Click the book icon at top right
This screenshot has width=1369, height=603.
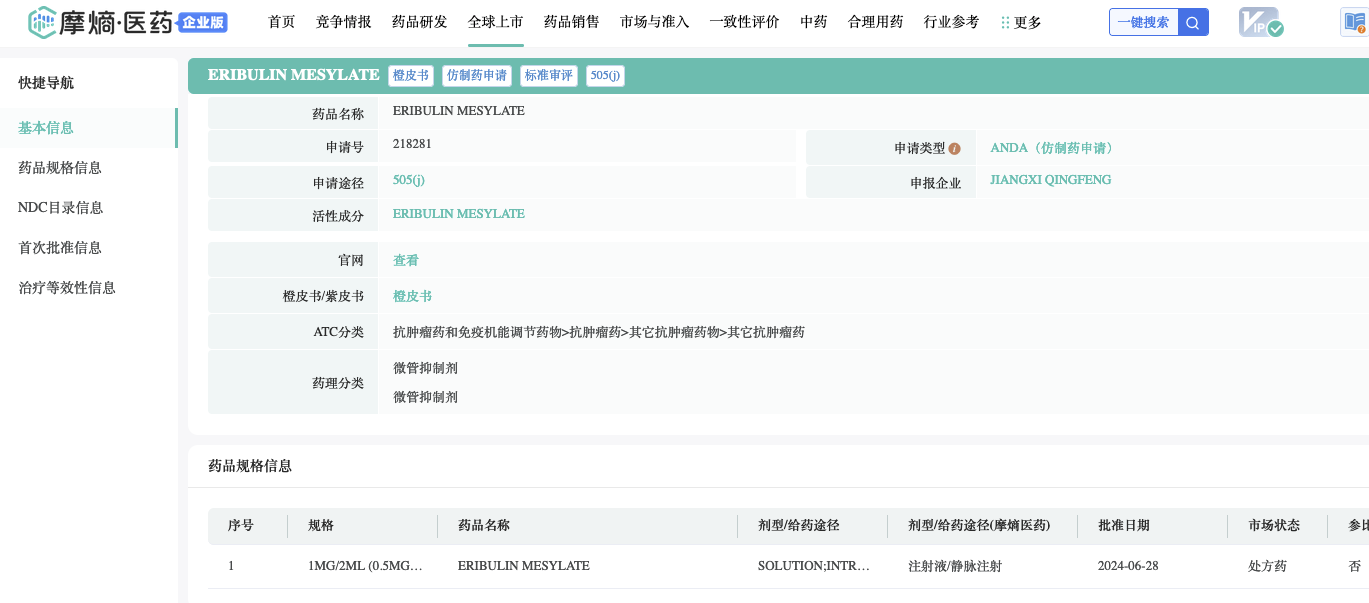[x=1354, y=22]
